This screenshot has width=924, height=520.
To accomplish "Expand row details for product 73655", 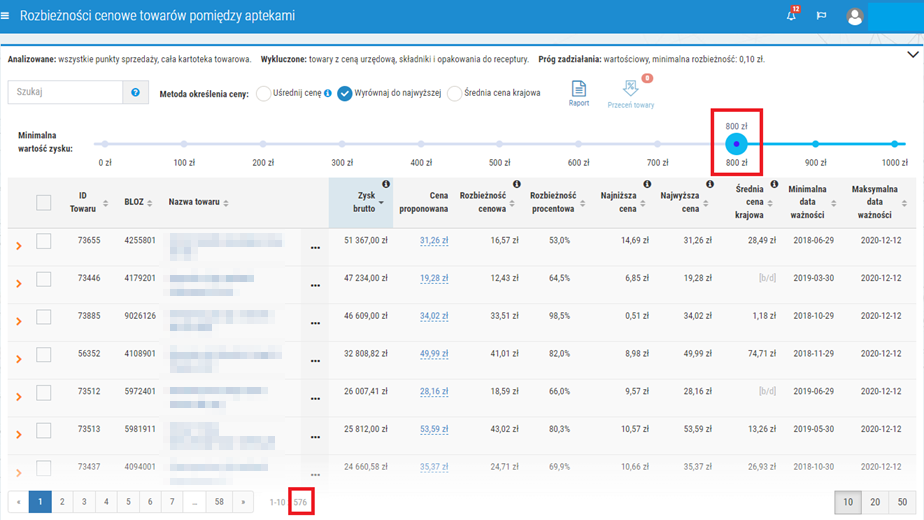I will [x=18, y=242].
